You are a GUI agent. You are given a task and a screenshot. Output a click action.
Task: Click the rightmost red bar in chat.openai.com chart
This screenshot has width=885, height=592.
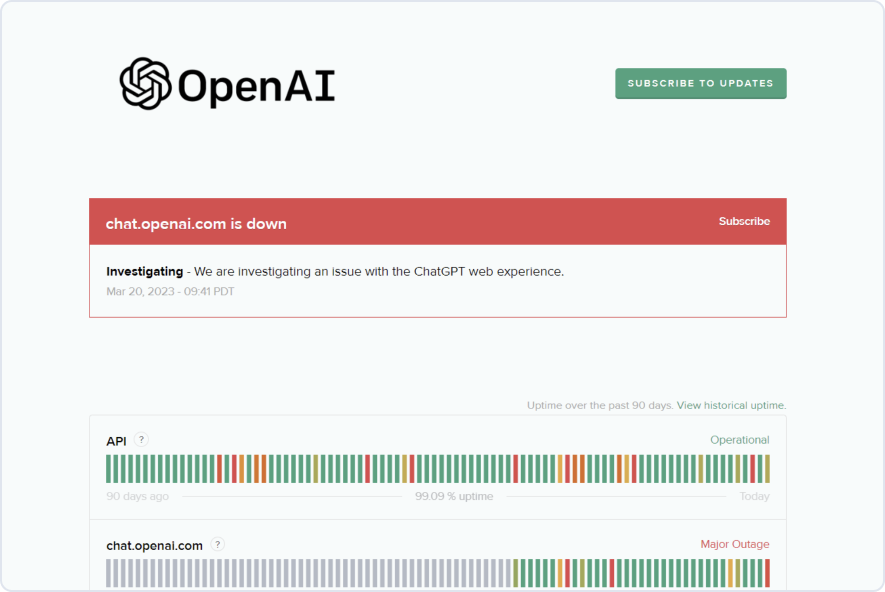point(767,573)
